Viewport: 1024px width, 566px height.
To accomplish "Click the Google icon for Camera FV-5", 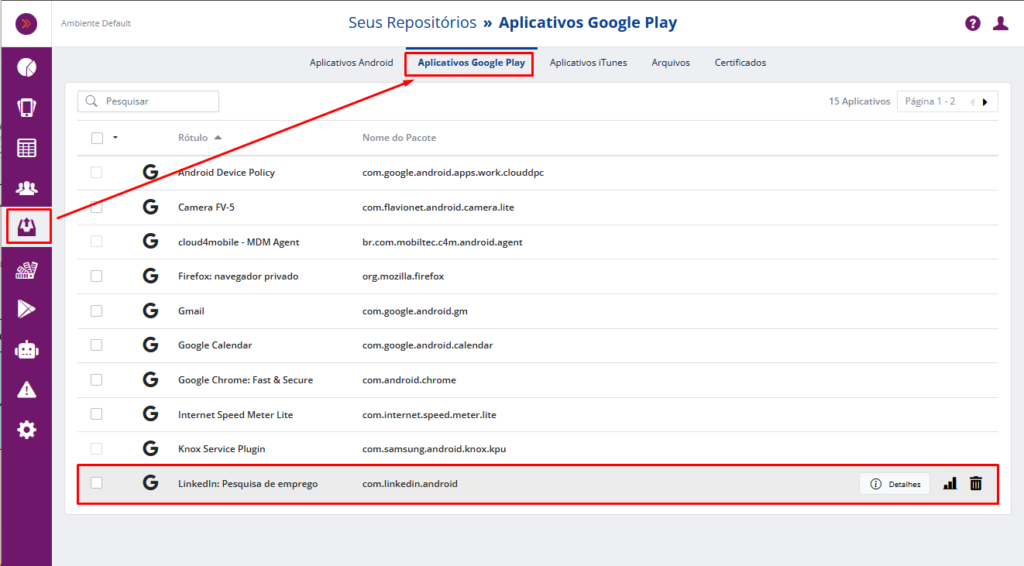I will [x=150, y=207].
